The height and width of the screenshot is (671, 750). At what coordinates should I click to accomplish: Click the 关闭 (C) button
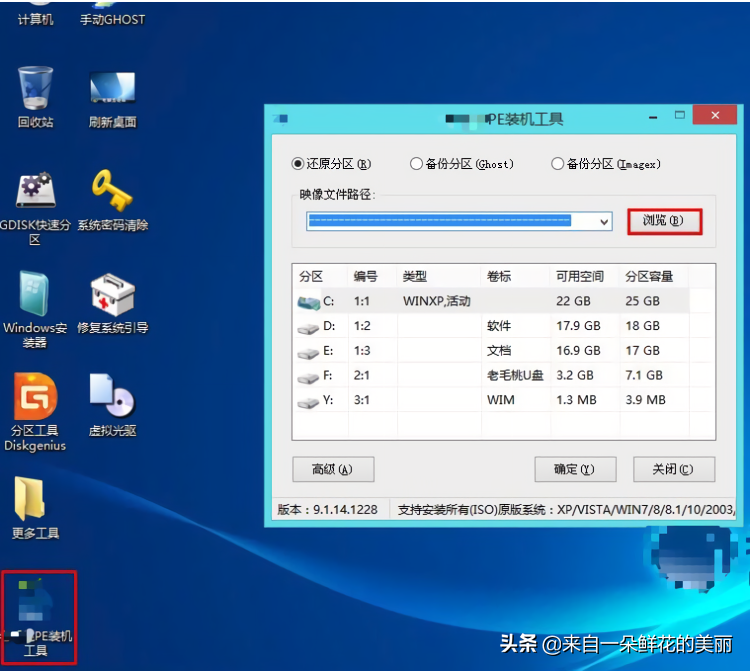click(674, 469)
